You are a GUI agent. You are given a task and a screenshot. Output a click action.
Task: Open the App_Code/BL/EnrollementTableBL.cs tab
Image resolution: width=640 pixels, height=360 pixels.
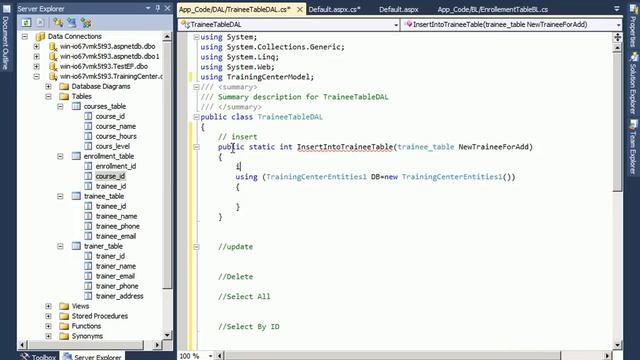pos(493,9)
